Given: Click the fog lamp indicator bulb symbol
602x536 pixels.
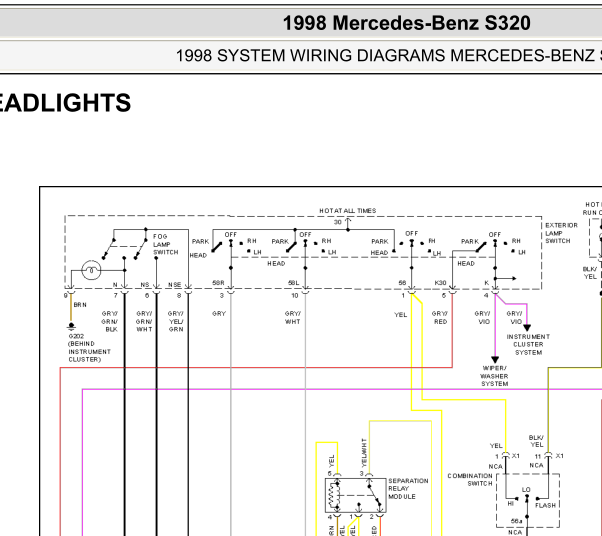Looking at the screenshot, I should tap(91, 270).
